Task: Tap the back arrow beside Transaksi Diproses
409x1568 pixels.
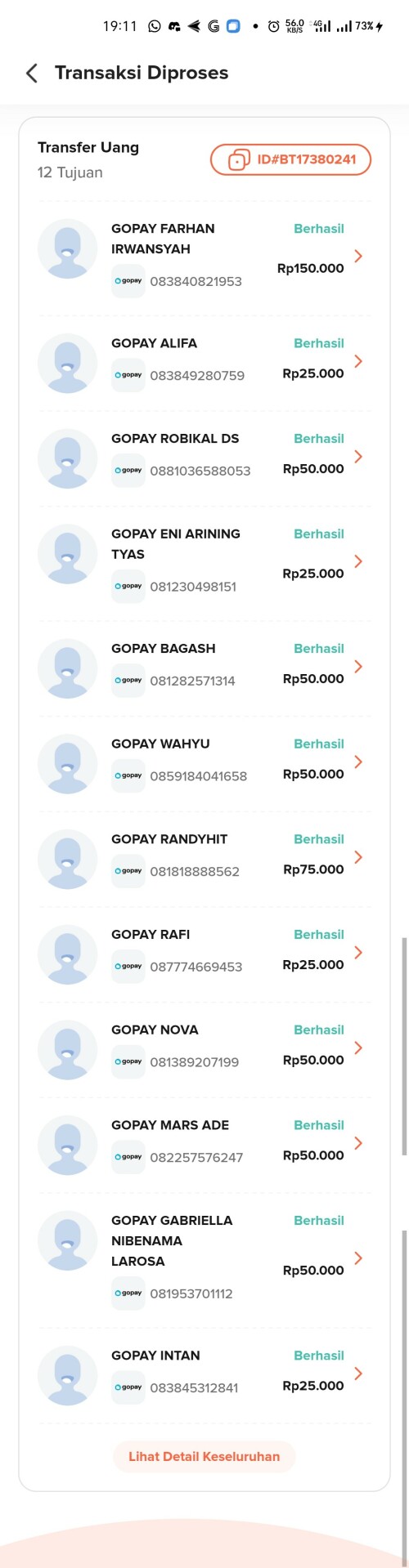Action: coord(32,74)
